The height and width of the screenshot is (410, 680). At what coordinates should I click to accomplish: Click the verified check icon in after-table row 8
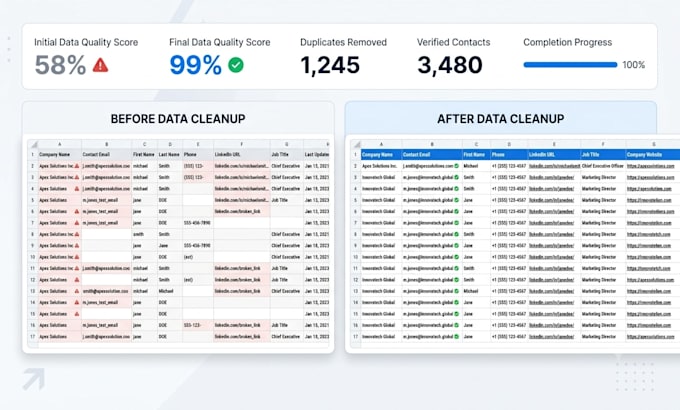pos(457,234)
